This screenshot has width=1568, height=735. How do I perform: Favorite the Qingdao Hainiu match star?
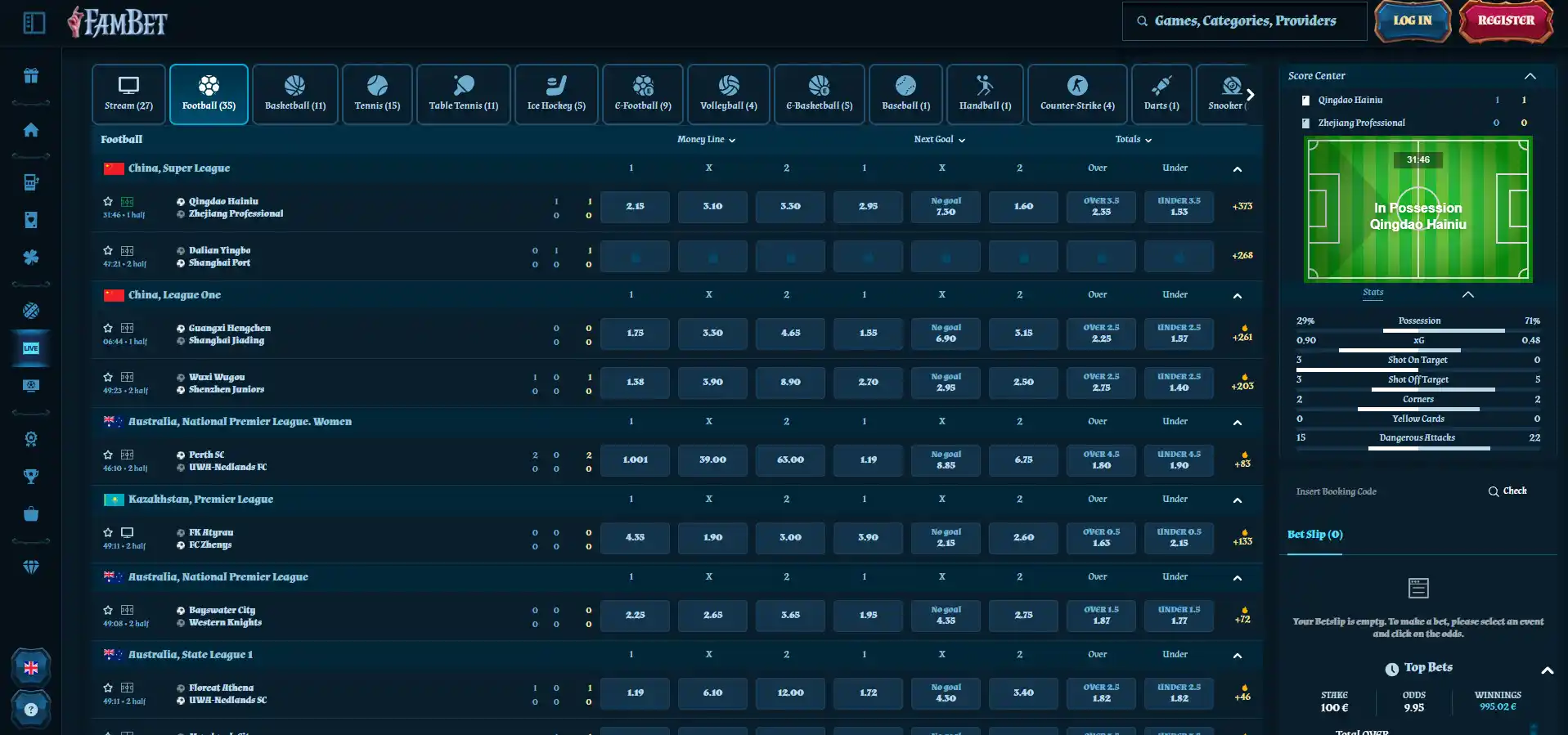click(108, 201)
